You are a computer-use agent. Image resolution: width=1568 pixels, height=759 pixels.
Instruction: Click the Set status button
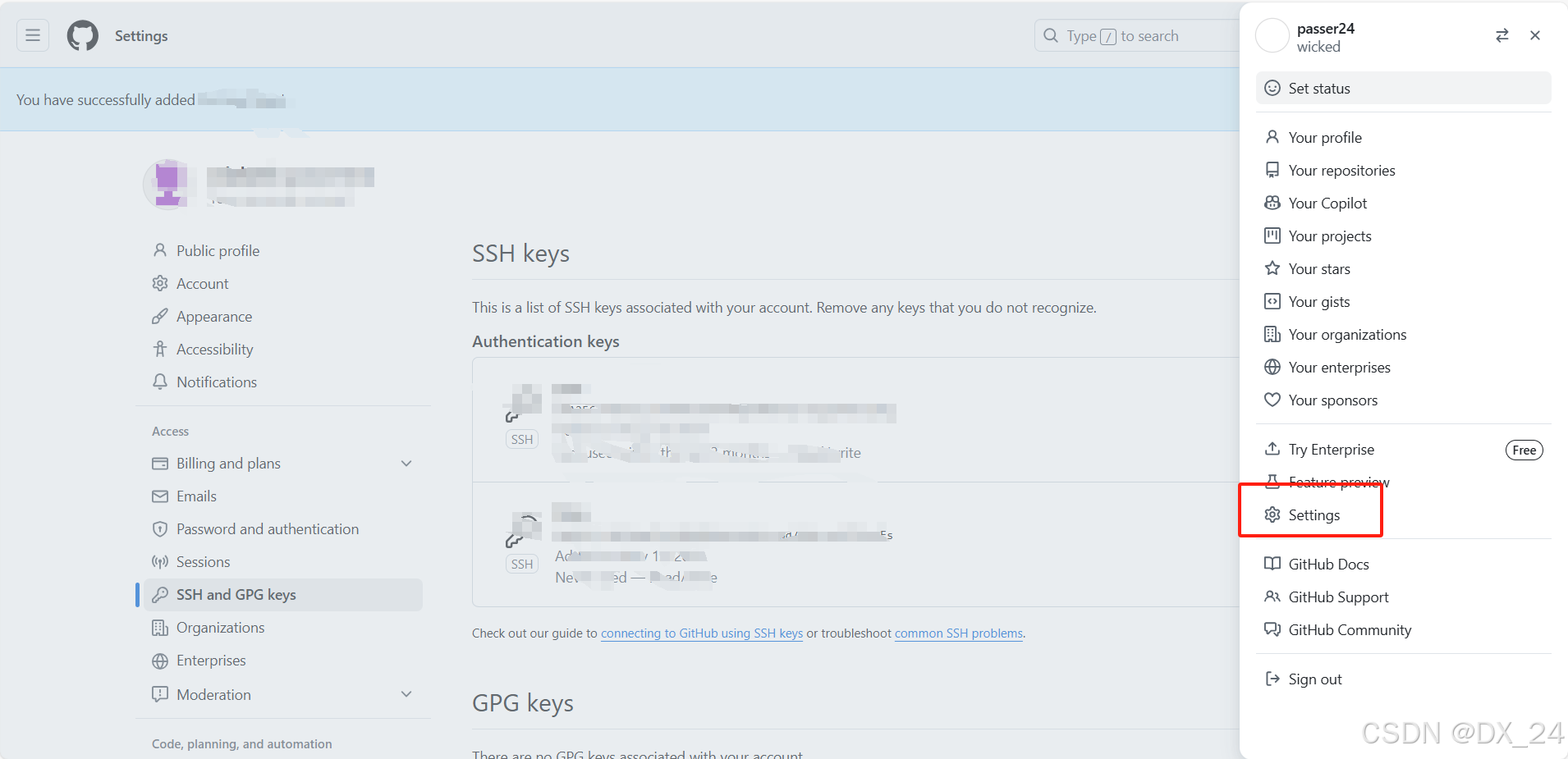(x=1404, y=88)
